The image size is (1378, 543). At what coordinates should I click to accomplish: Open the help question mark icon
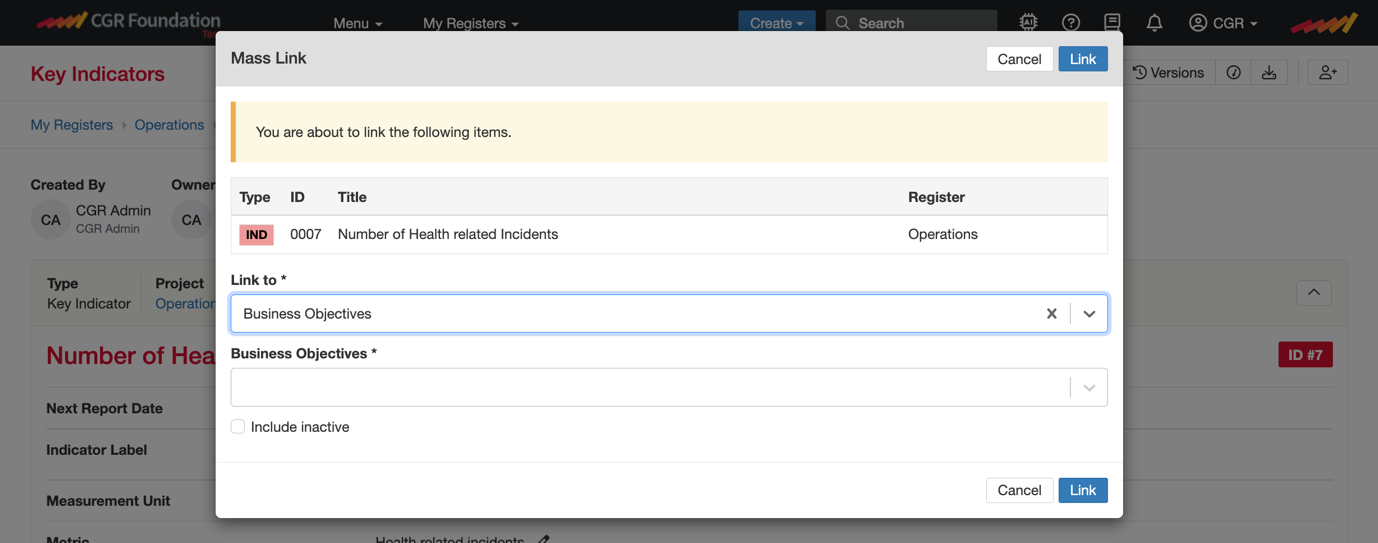[1071, 22]
